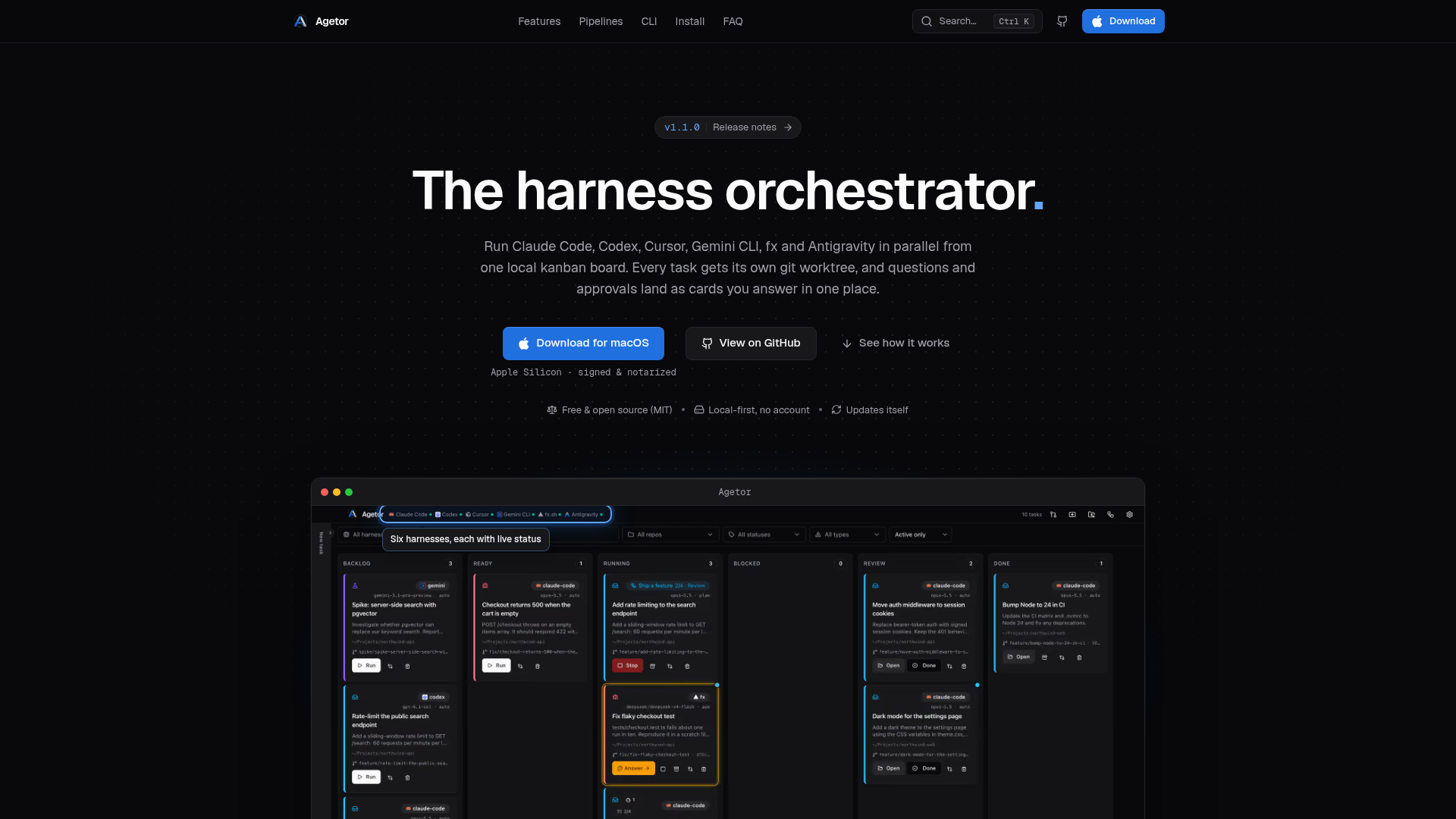
Task: Delete the 'Checkout returns 500' card via trash icon
Action: pos(538,666)
